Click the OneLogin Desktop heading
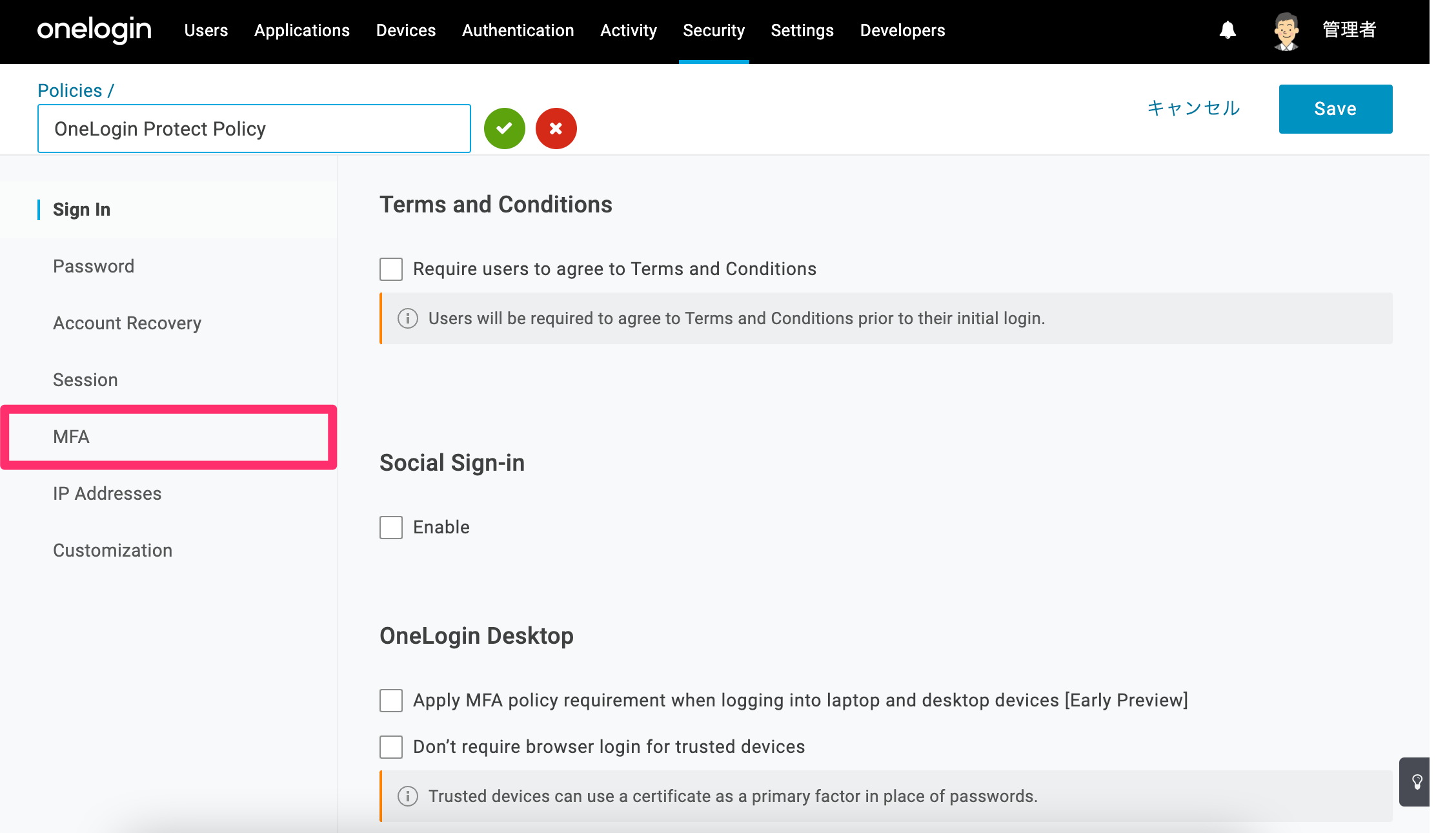 tap(476, 636)
